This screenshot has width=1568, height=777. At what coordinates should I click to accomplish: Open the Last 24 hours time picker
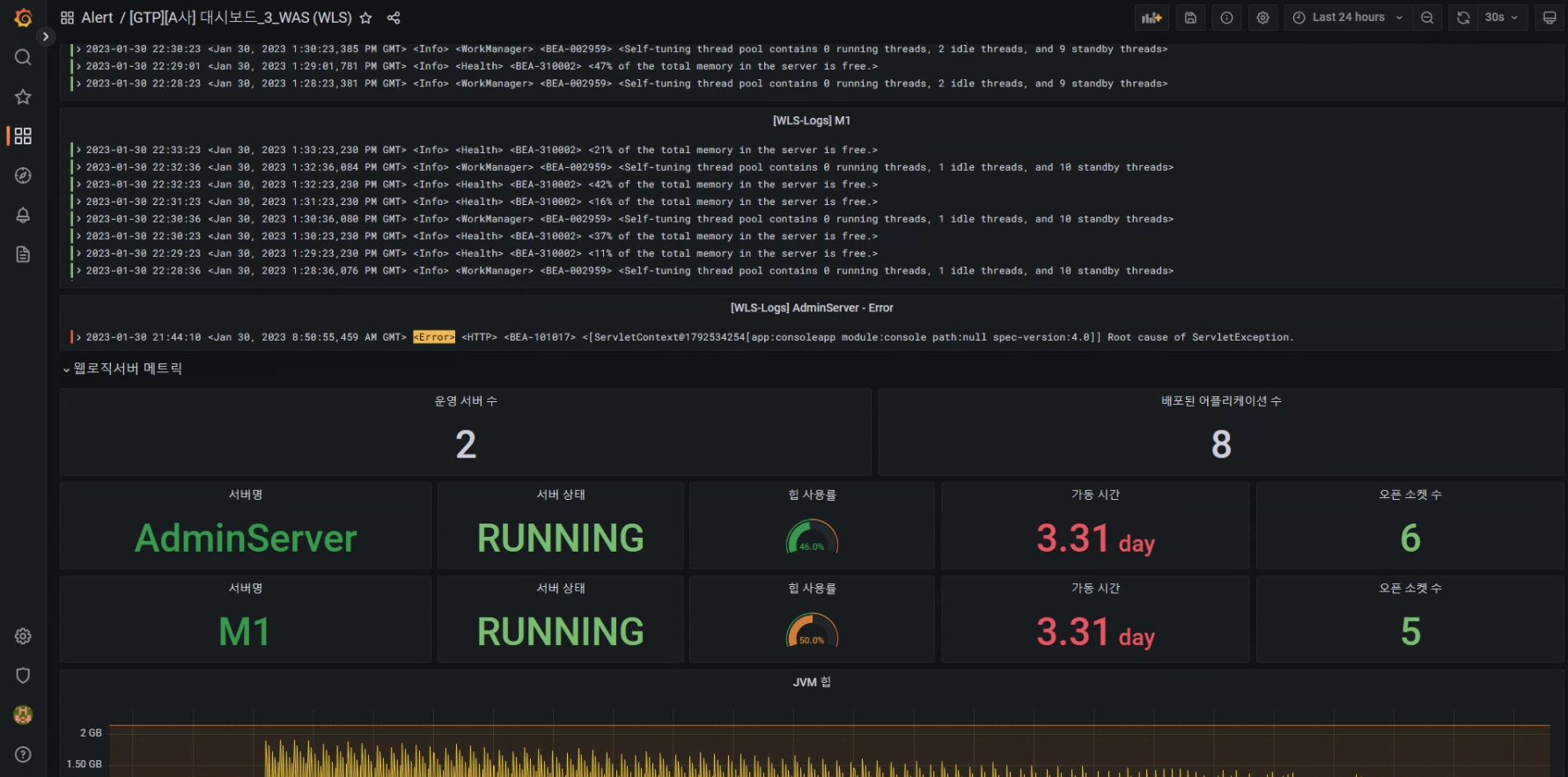(1347, 18)
